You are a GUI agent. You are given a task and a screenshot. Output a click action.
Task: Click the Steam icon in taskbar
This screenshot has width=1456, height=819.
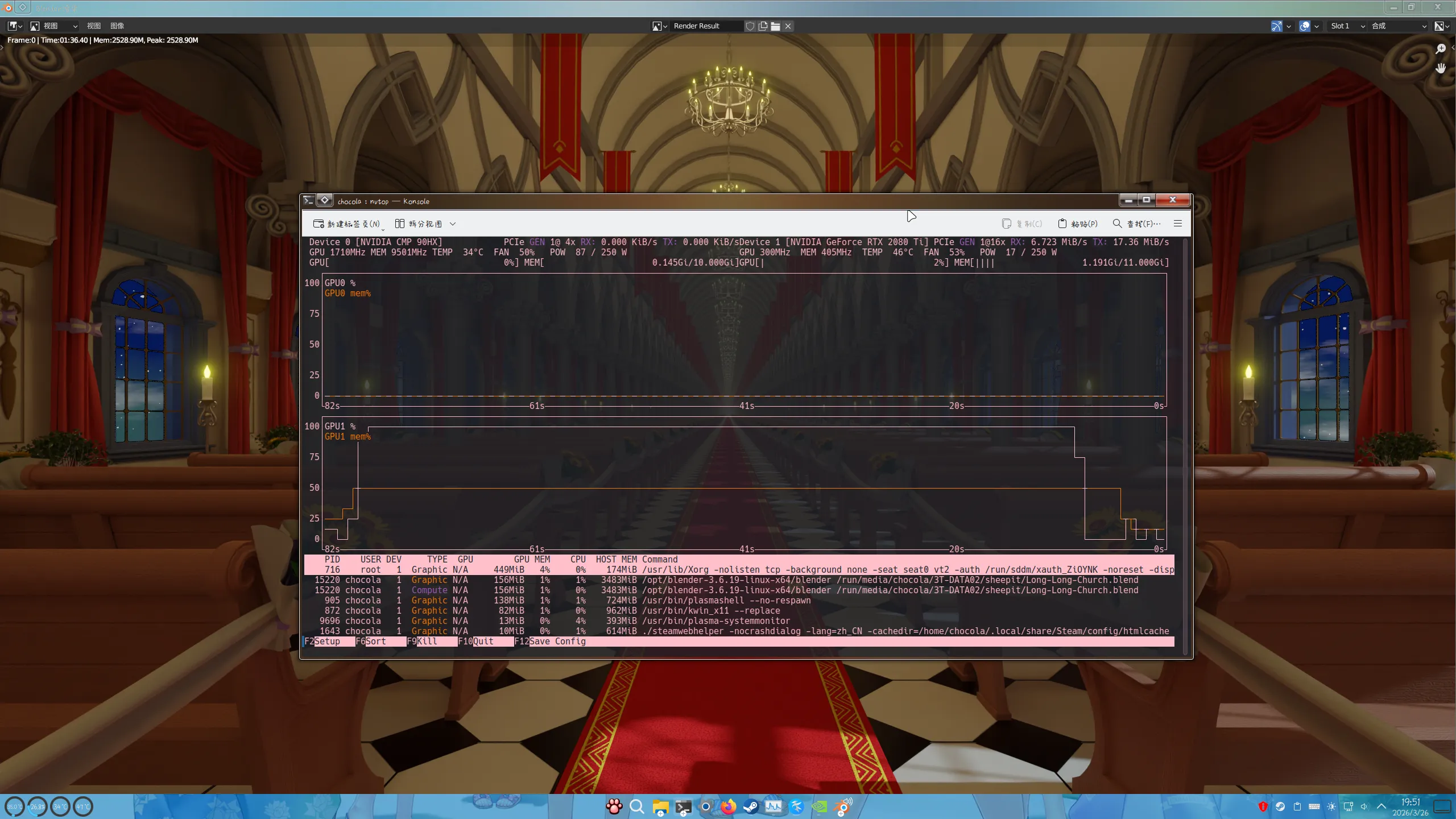pos(751,806)
